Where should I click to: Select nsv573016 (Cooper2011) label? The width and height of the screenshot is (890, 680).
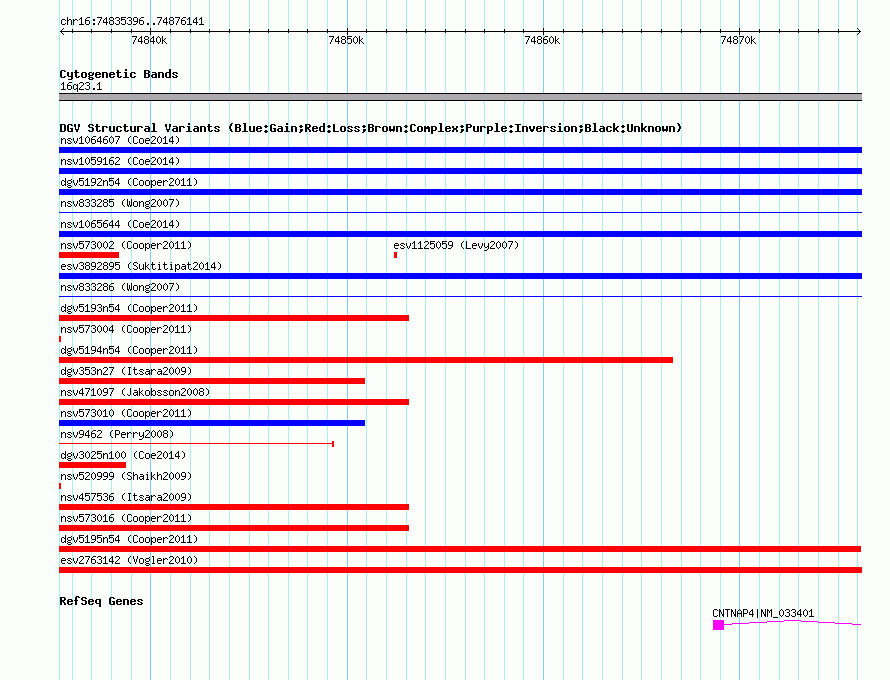[x=126, y=518]
